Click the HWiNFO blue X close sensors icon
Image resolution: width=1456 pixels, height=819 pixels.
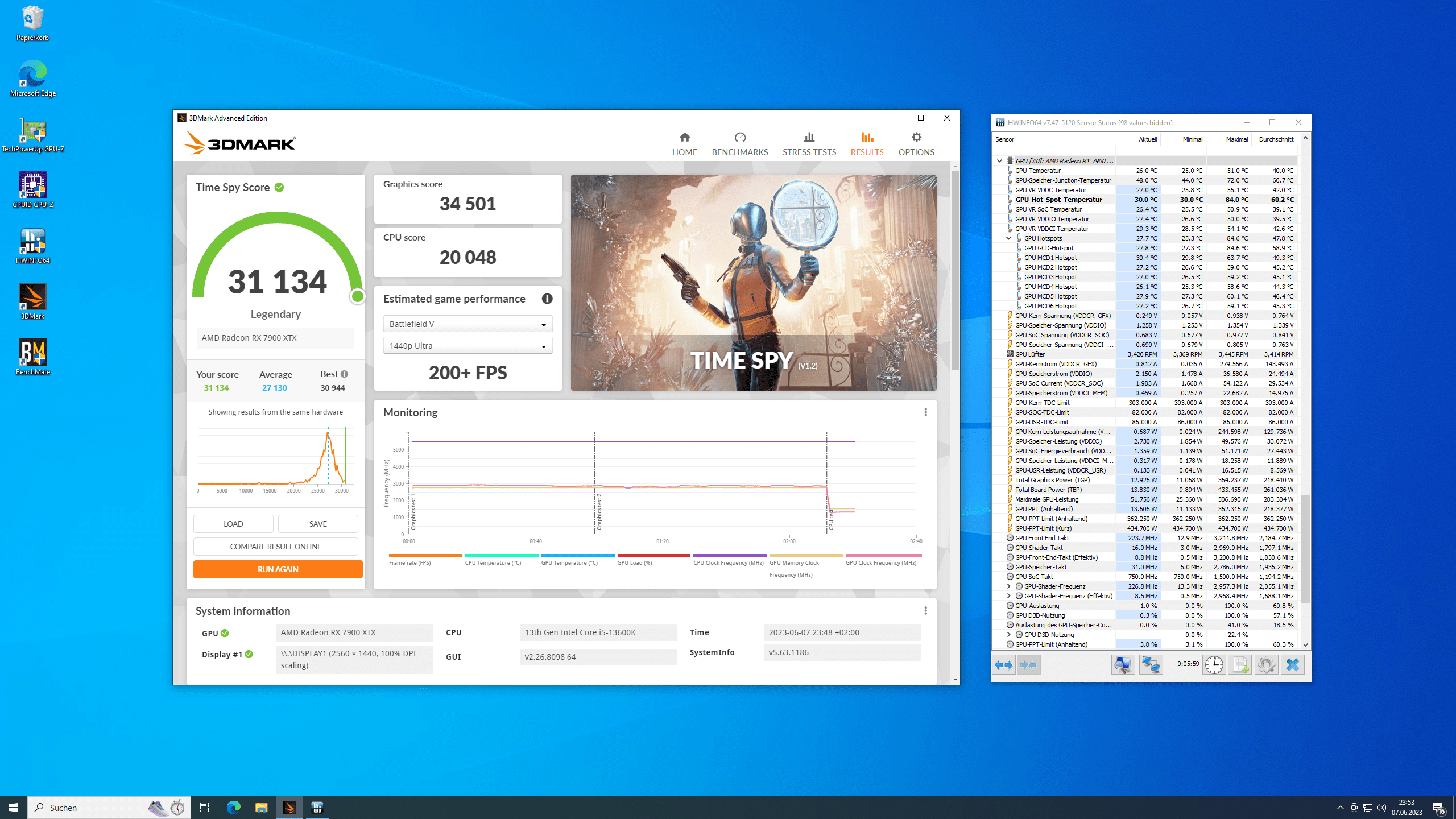(1292, 664)
